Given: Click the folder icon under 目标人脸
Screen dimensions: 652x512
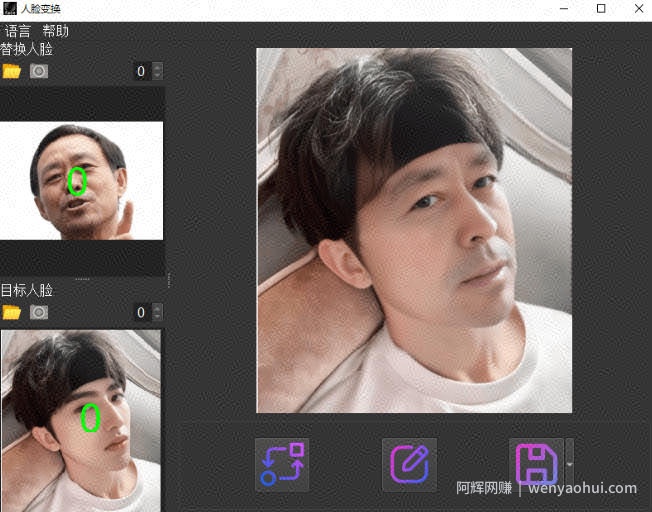Looking at the screenshot, I should pos(12,312).
